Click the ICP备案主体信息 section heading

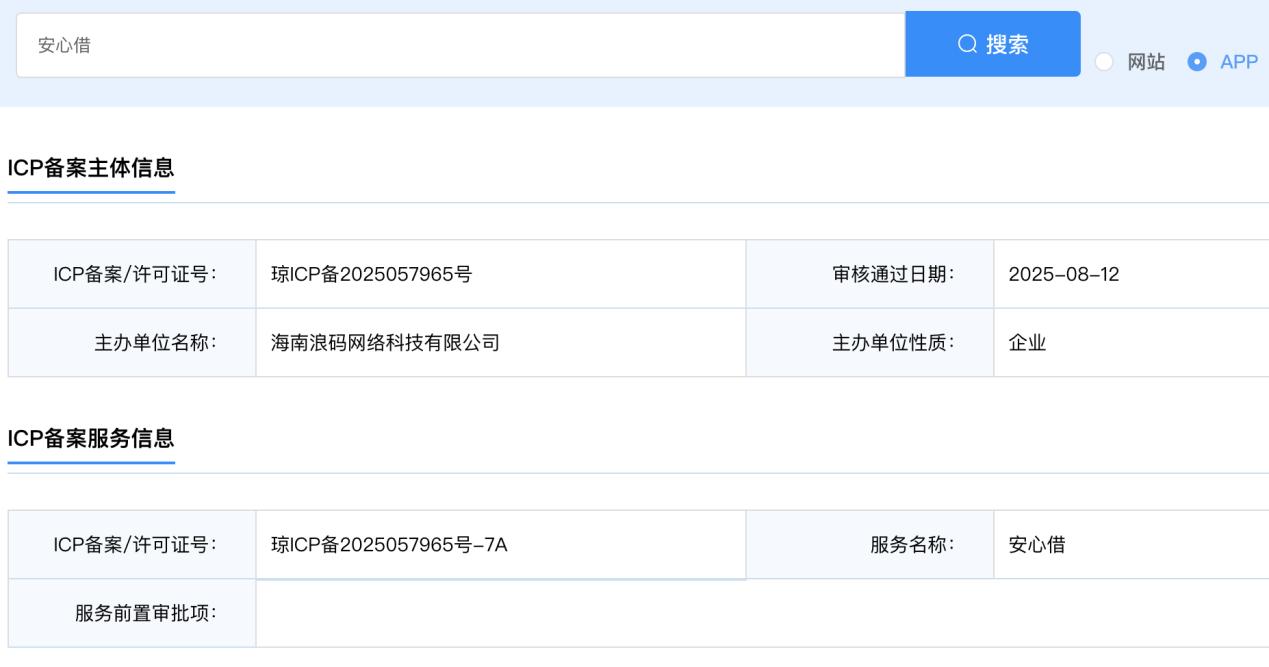91,169
